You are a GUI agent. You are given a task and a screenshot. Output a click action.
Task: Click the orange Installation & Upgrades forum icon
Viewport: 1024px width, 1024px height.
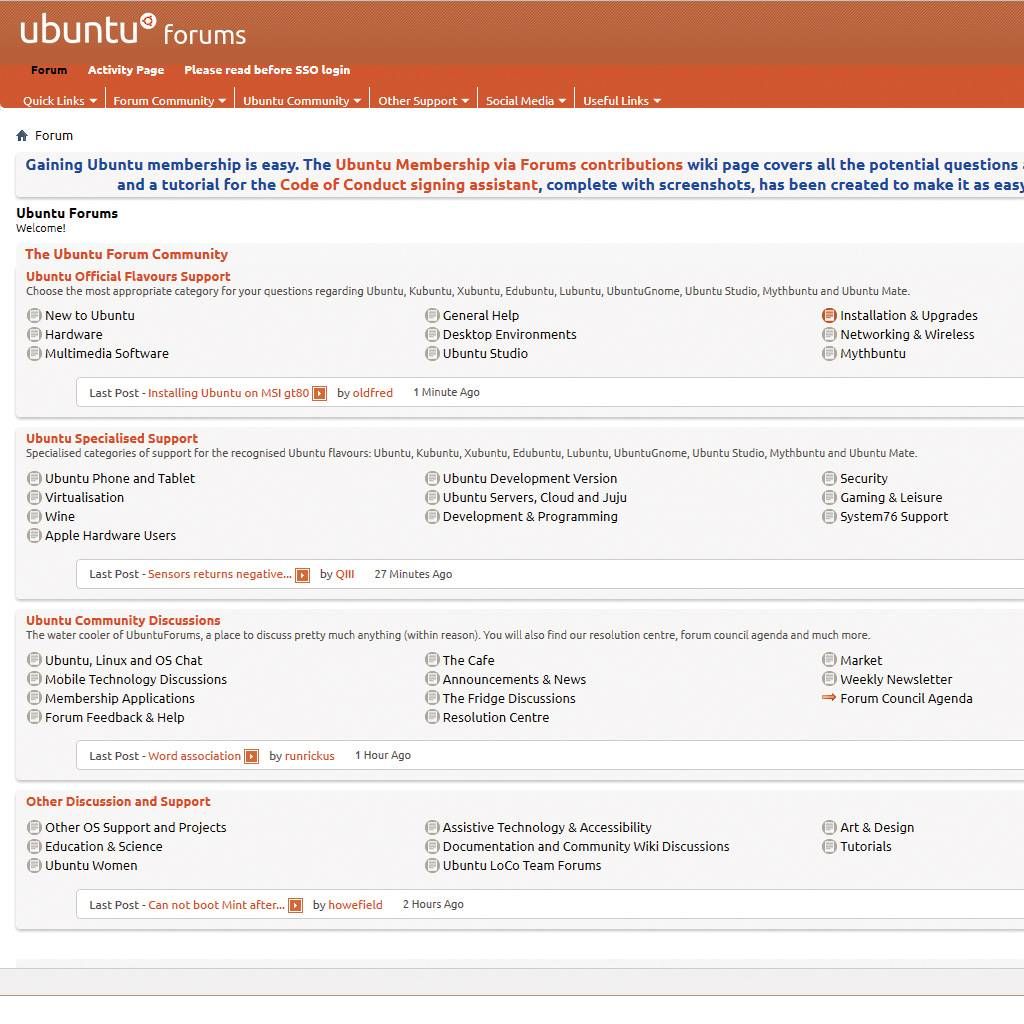[829, 315]
